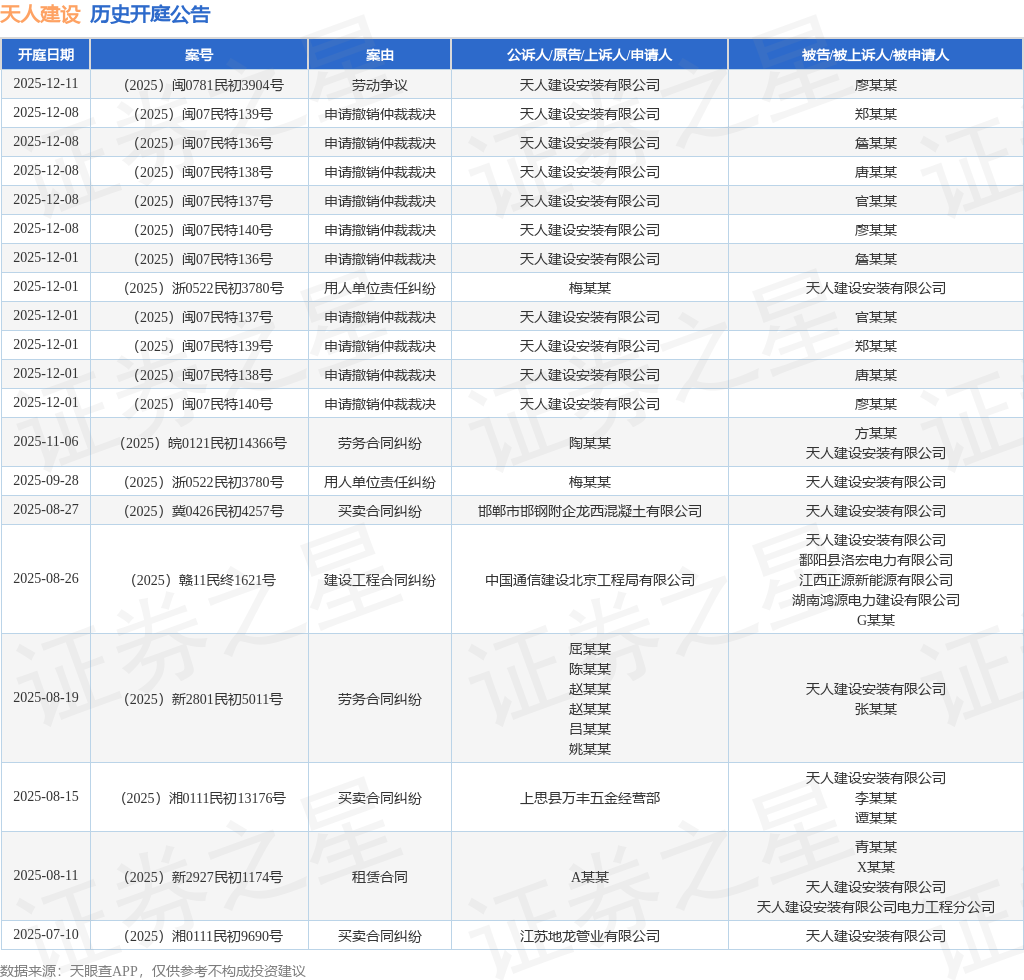
Task: Click defendant 廖某某 in 2025-12-11 row
Action: click(876, 86)
